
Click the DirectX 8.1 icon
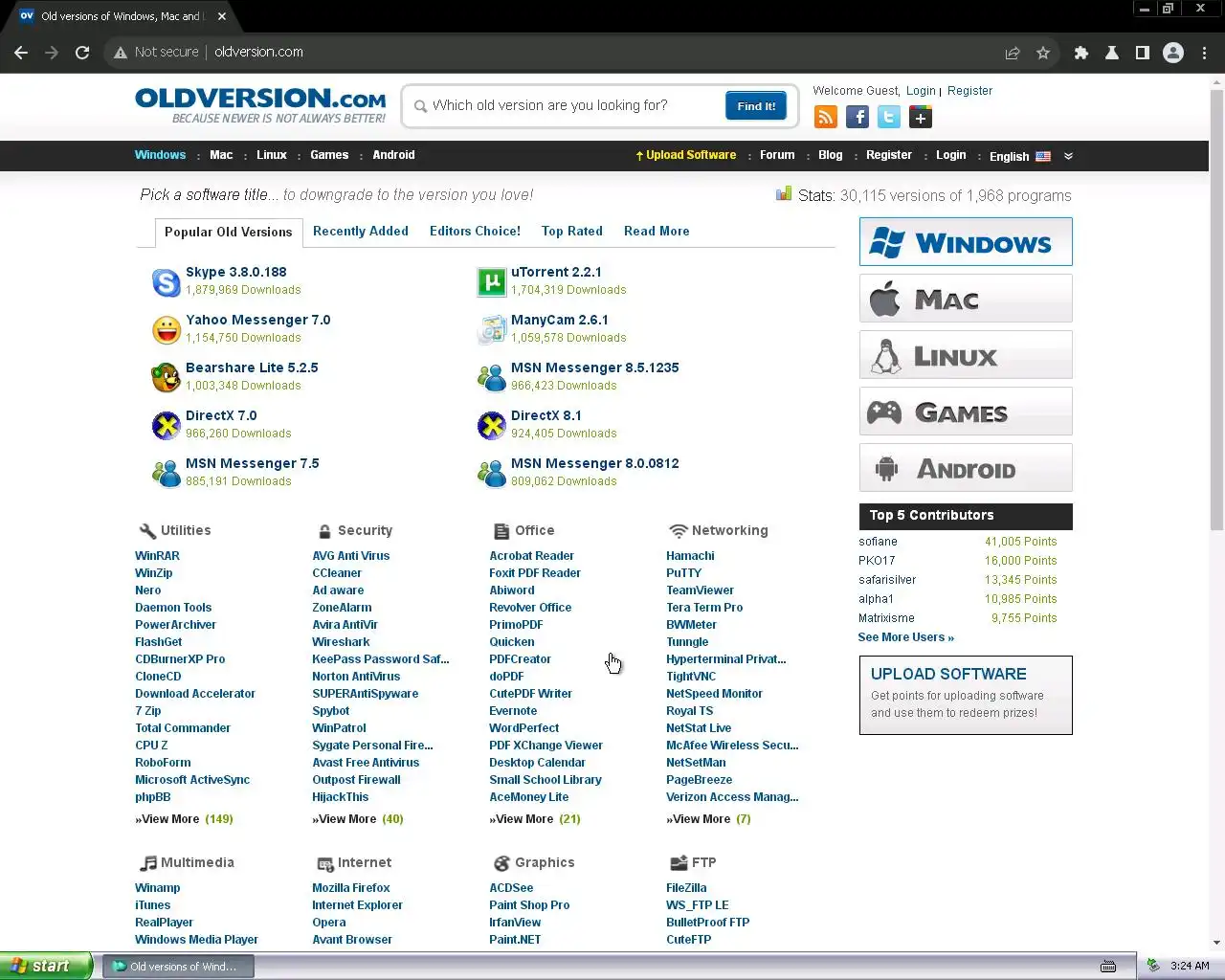491,426
